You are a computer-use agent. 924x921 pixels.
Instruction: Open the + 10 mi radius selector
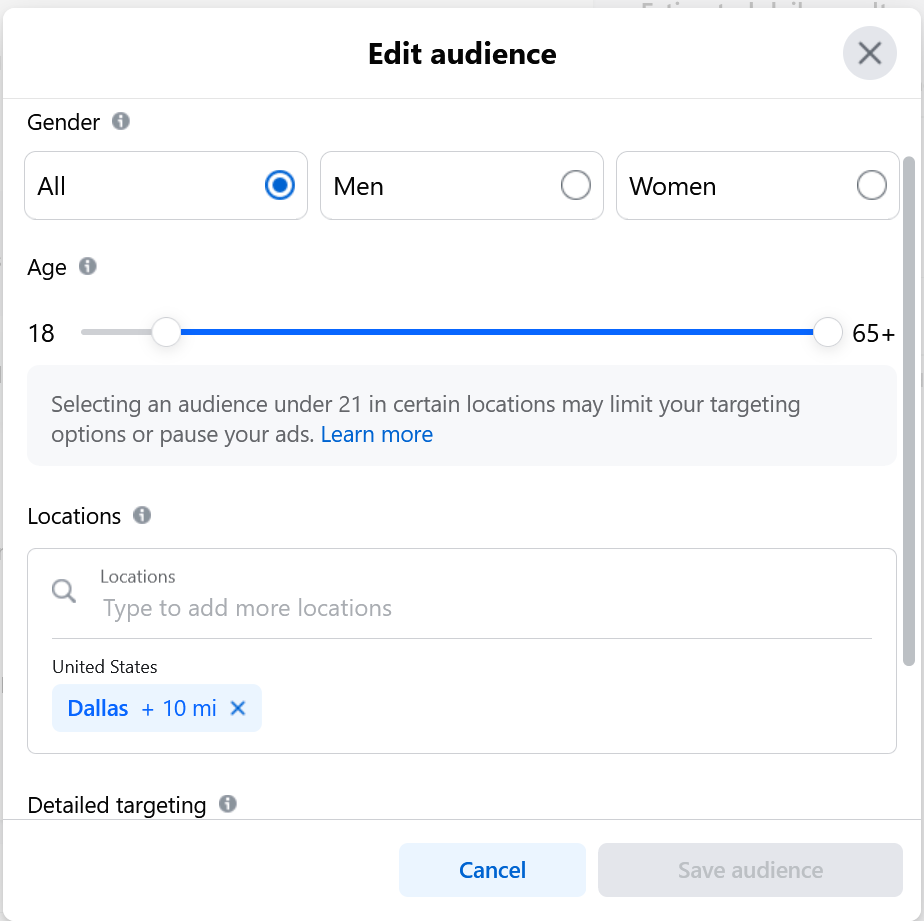(x=179, y=708)
